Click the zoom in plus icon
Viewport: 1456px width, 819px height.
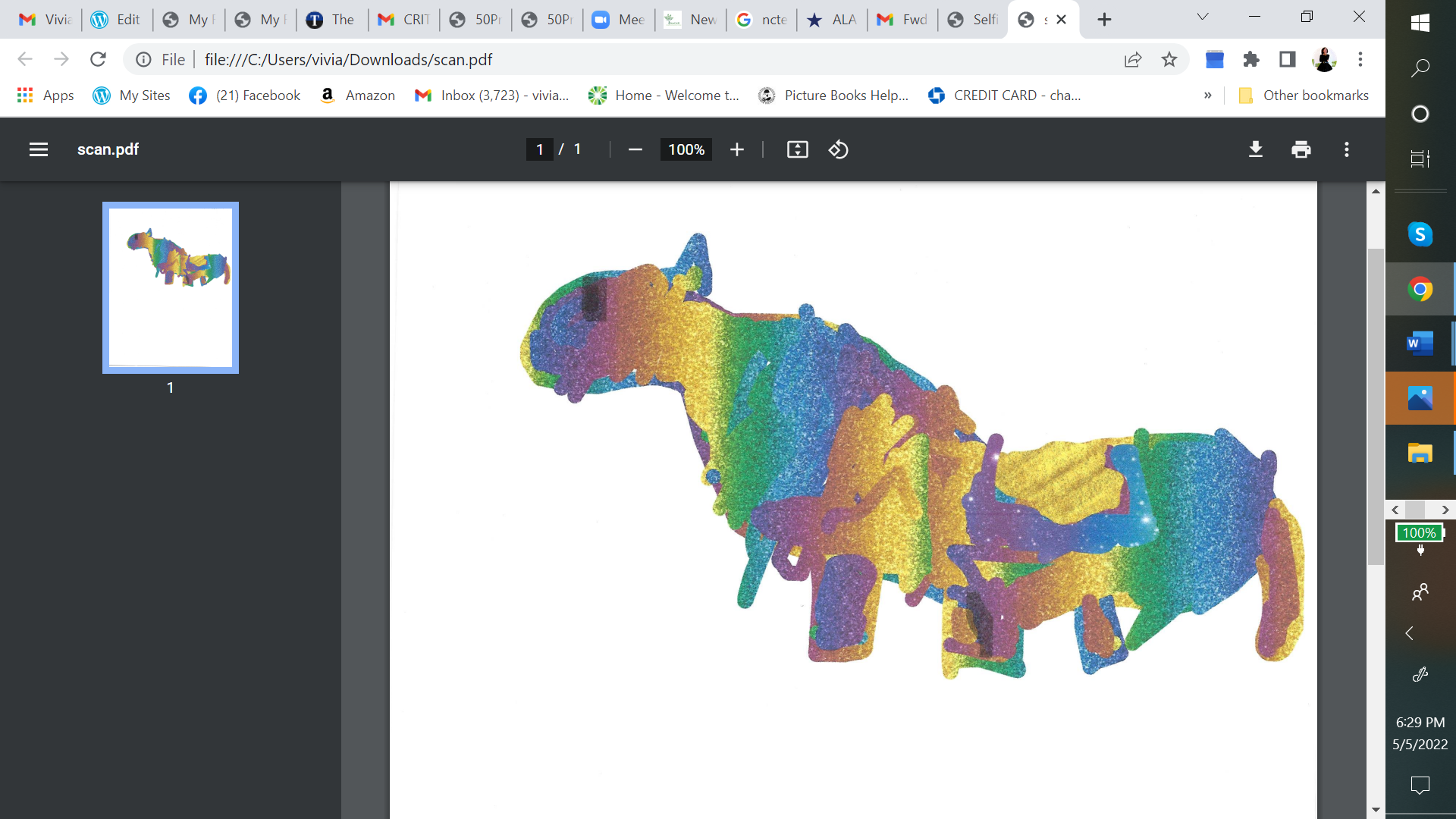pos(736,149)
